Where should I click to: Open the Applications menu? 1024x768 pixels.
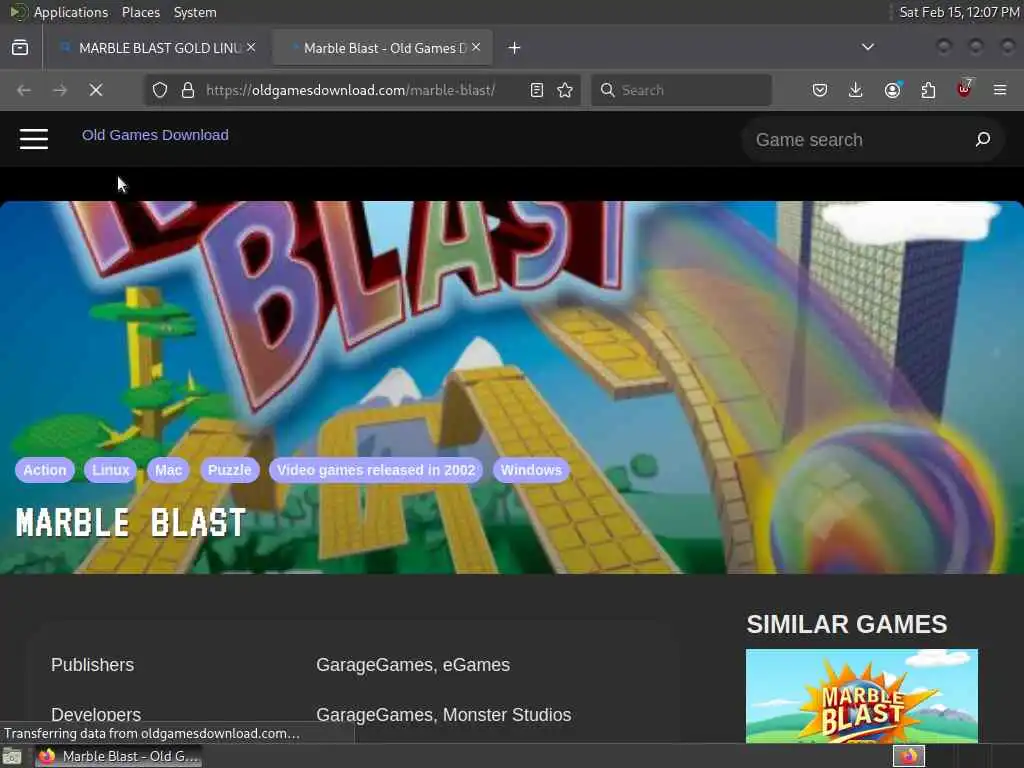click(x=71, y=12)
